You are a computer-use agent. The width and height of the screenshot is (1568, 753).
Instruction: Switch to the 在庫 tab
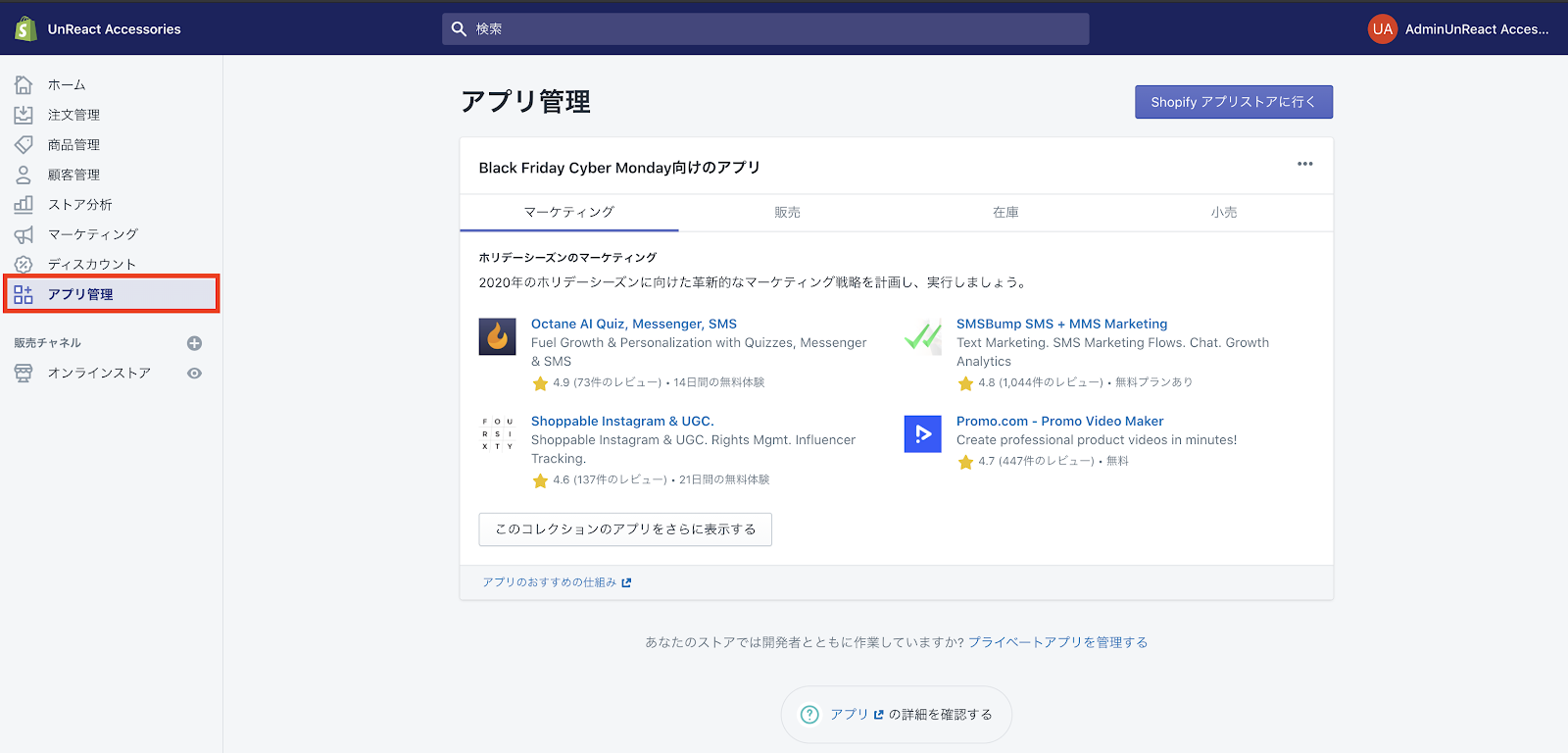point(1005,213)
